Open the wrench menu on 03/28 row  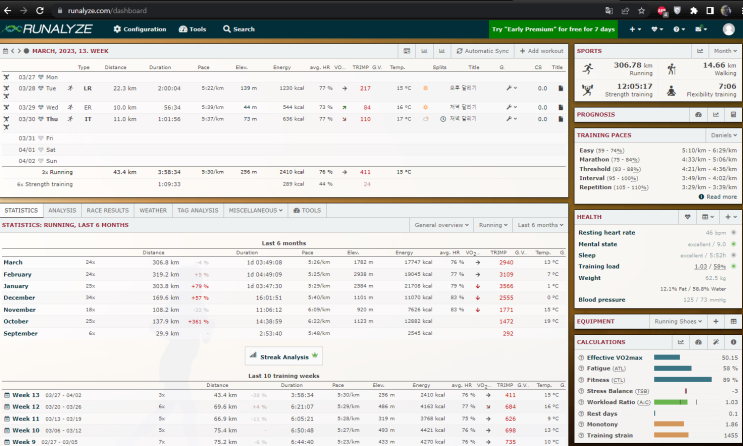point(511,88)
